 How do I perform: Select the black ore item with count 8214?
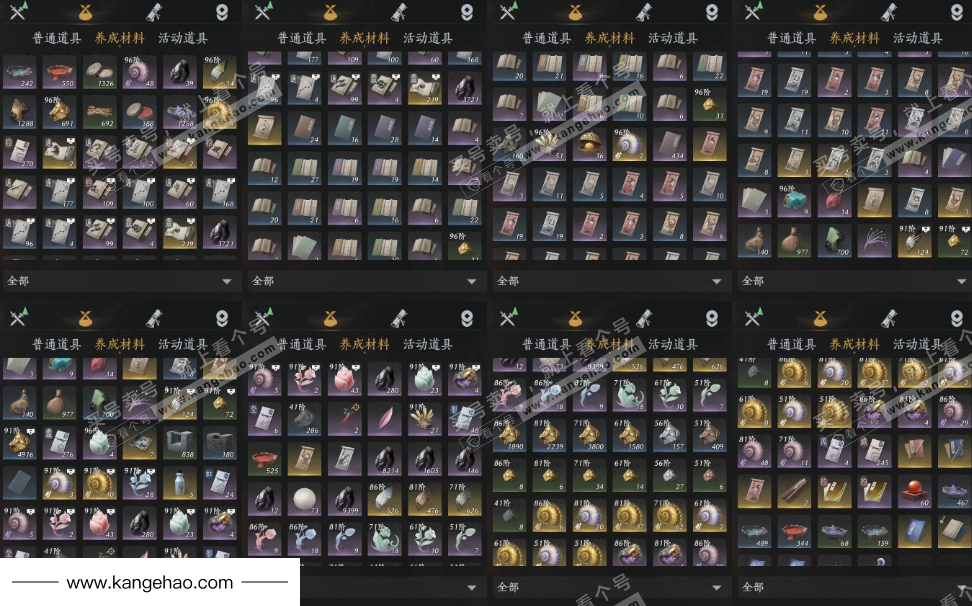coord(385,459)
